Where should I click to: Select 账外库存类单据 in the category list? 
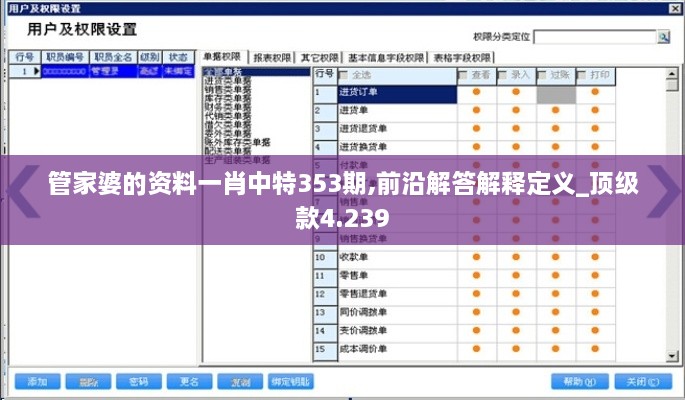pyautogui.click(x=237, y=142)
